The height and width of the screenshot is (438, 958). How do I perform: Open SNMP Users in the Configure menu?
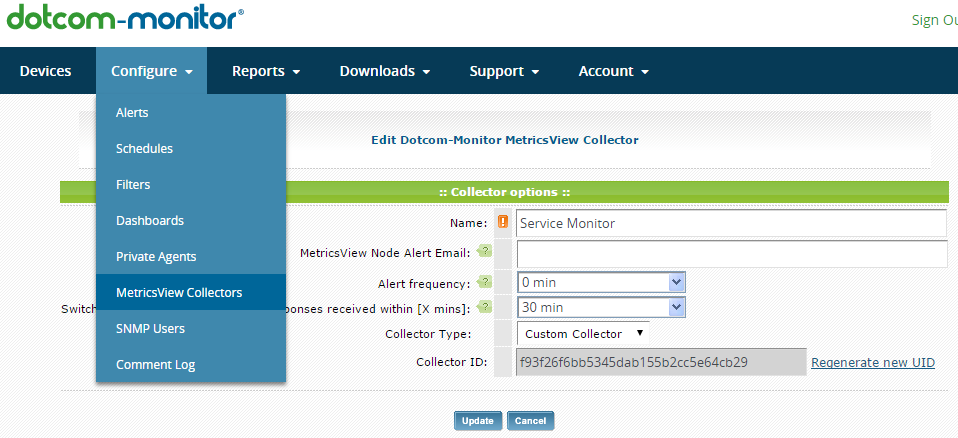191,329
